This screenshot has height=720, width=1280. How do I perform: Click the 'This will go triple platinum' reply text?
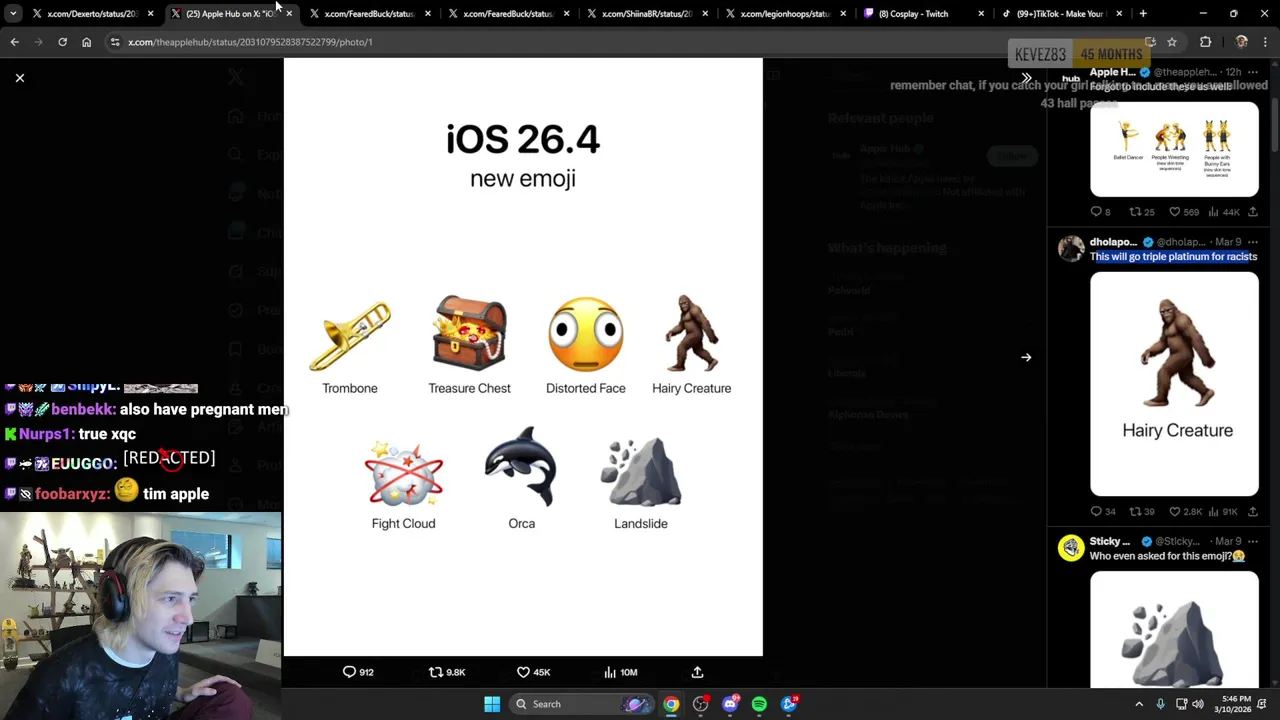tap(1173, 257)
